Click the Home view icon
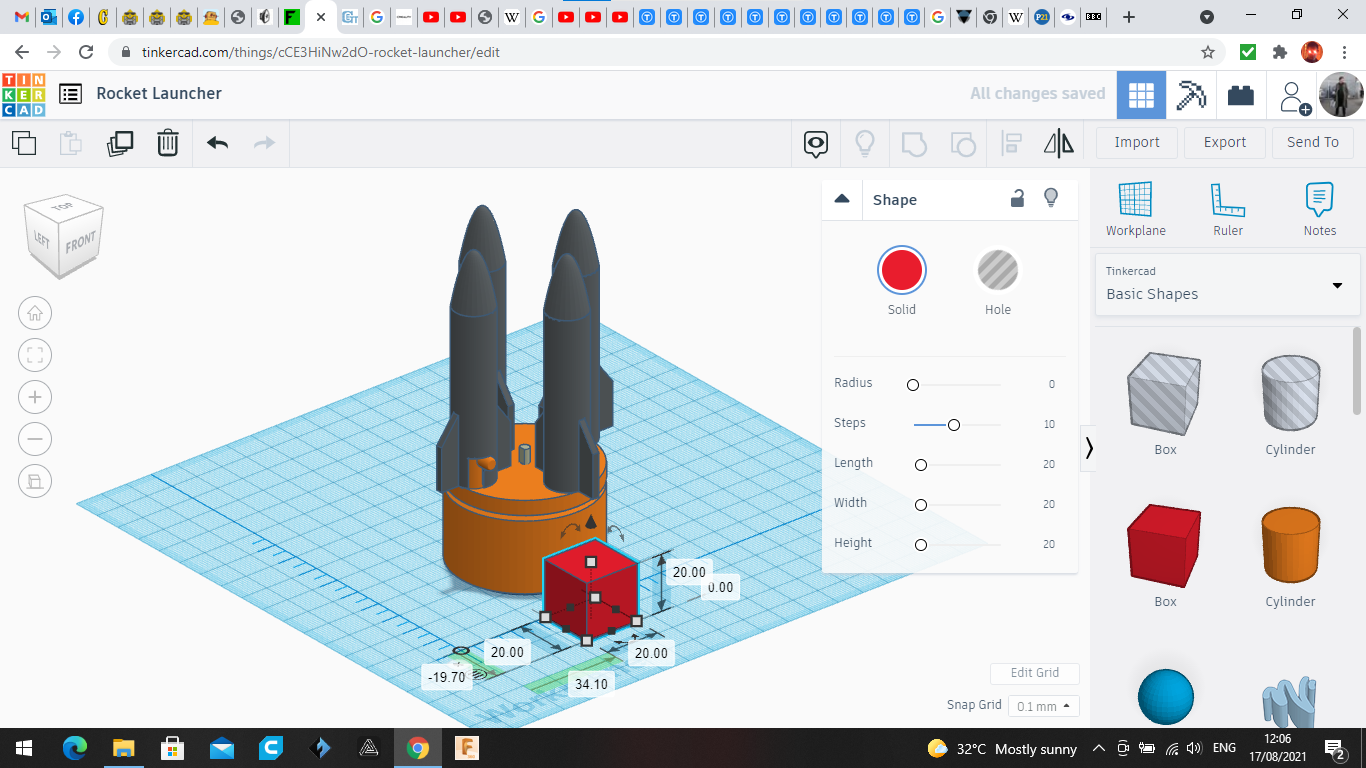The image size is (1366, 768). [35, 313]
